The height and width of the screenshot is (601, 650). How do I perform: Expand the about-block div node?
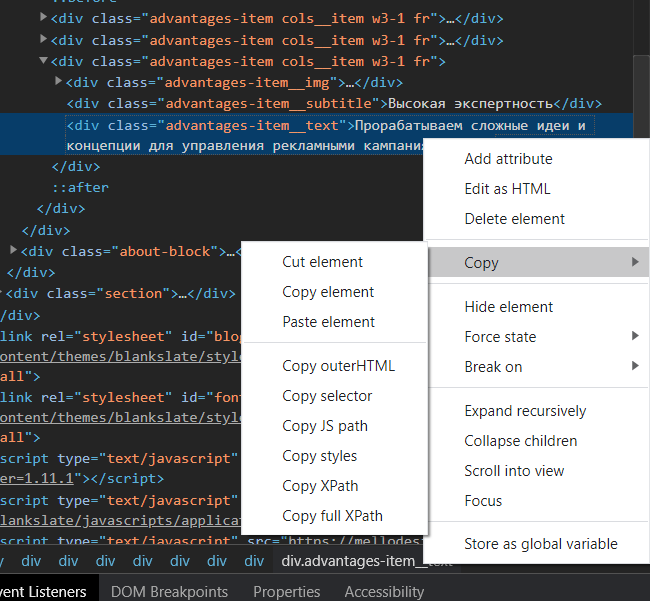pyautogui.click(x=13, y=250)
